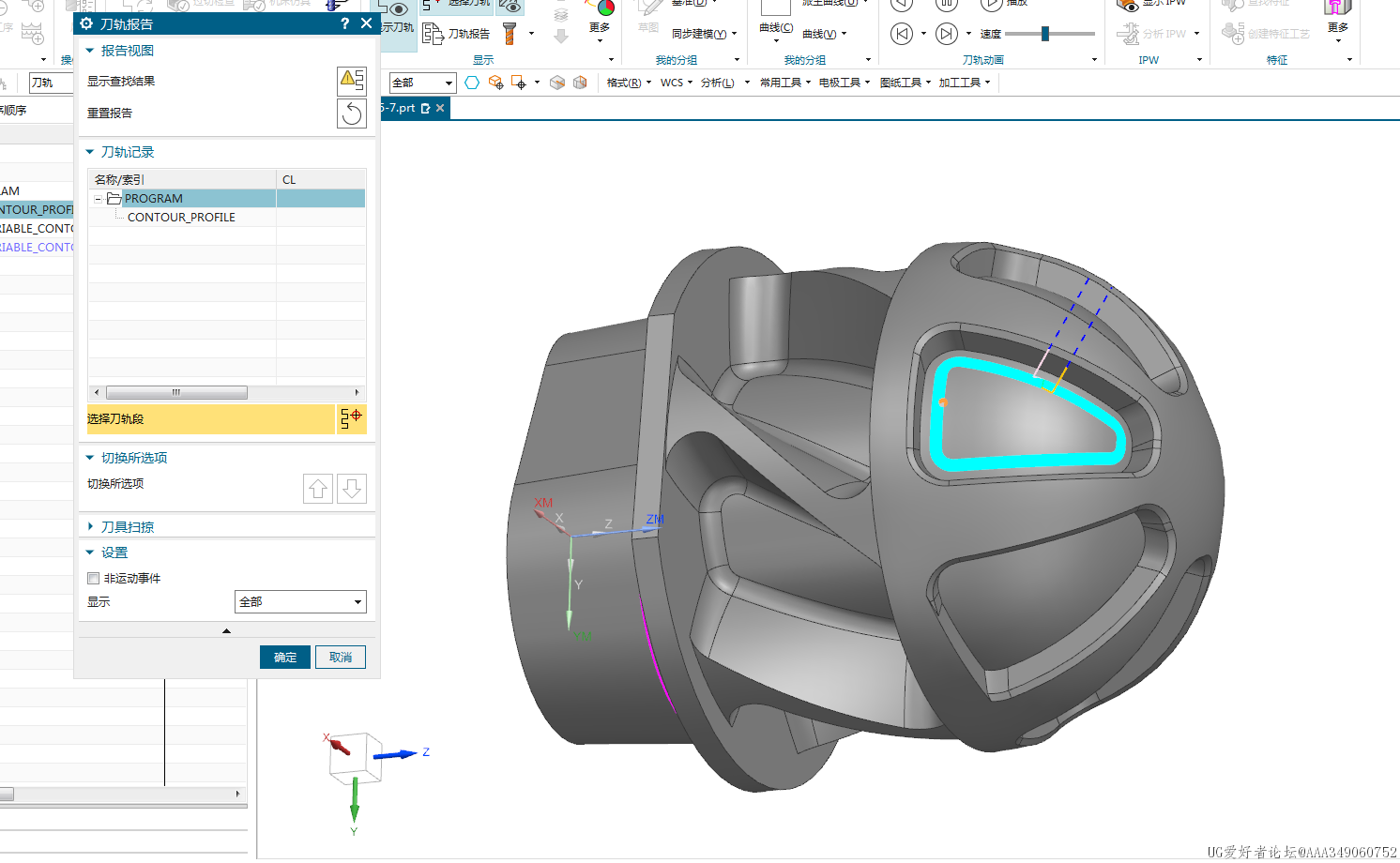Click the gray down arrow icon in 显示 group
The width and height of the screenshot is (1400, 863).
tap(561, 37)
